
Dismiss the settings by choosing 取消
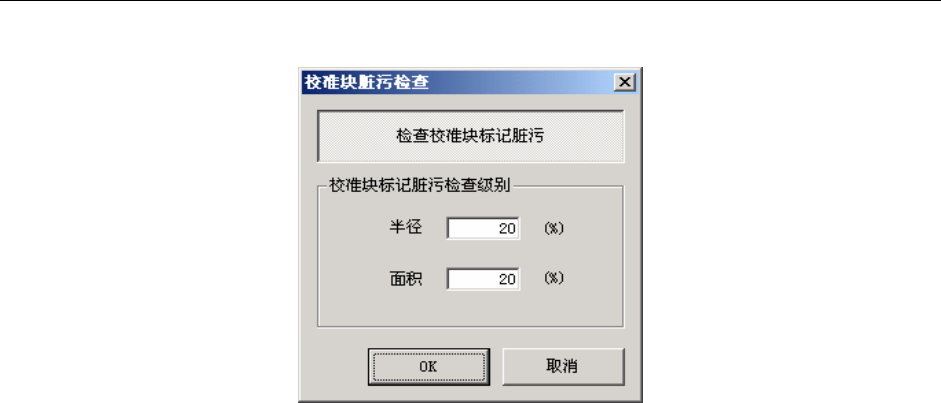[563, 367]
